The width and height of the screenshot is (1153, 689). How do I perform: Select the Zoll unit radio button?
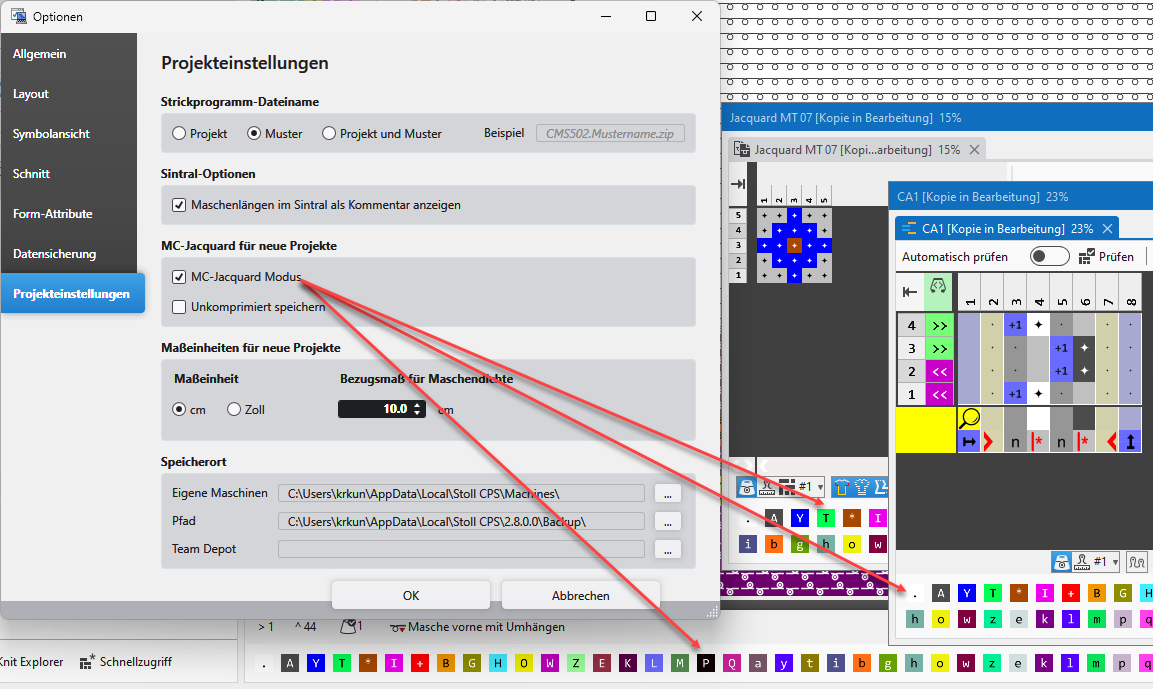pyautogui.click(x=234, y=409)
